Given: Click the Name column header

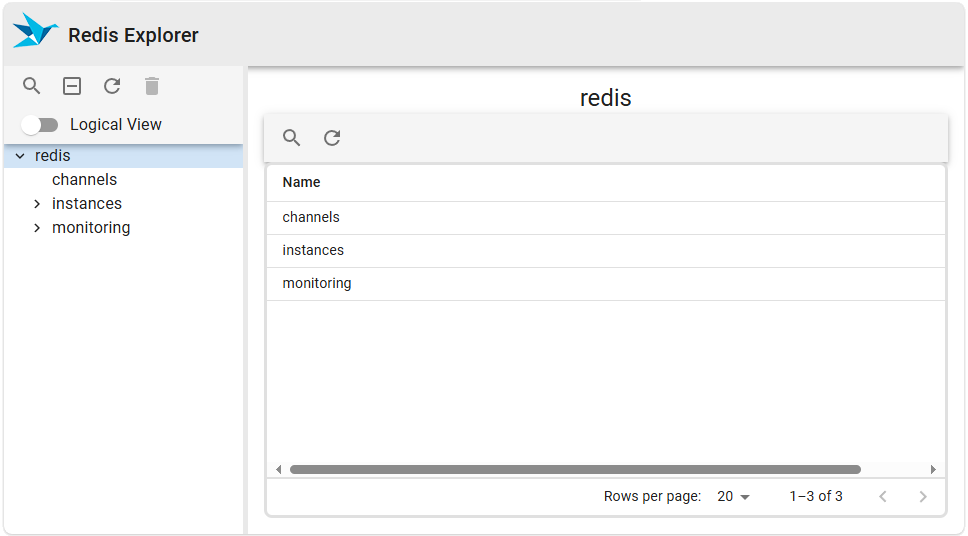Looking at the screenshot, I should point(301,182).
